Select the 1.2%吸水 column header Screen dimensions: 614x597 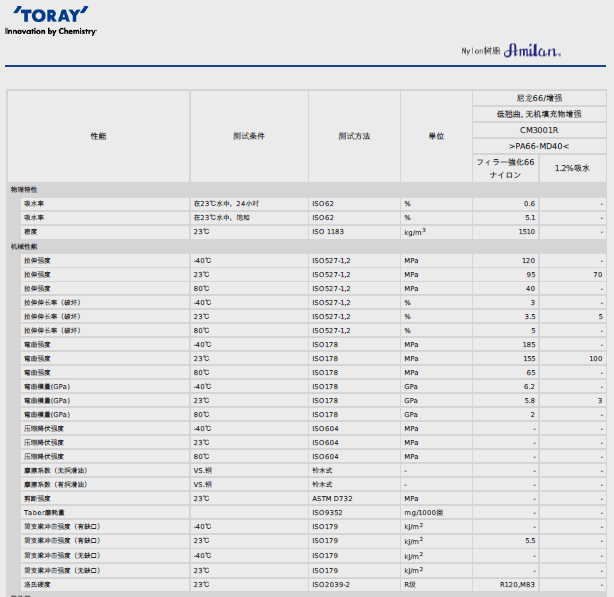pyautogui.click(x=572, y=168)
